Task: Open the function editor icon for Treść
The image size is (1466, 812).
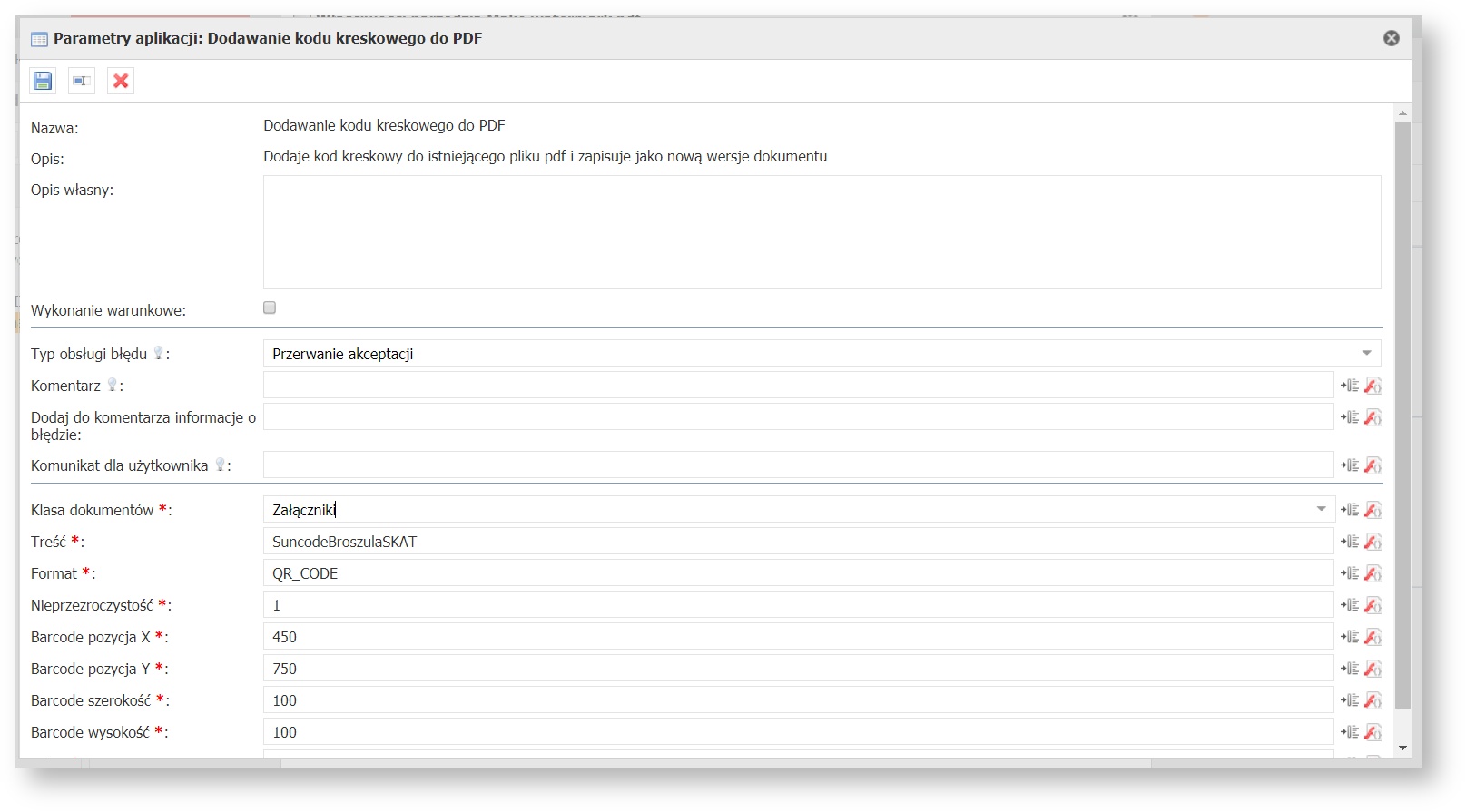Action: (1373, 542)
